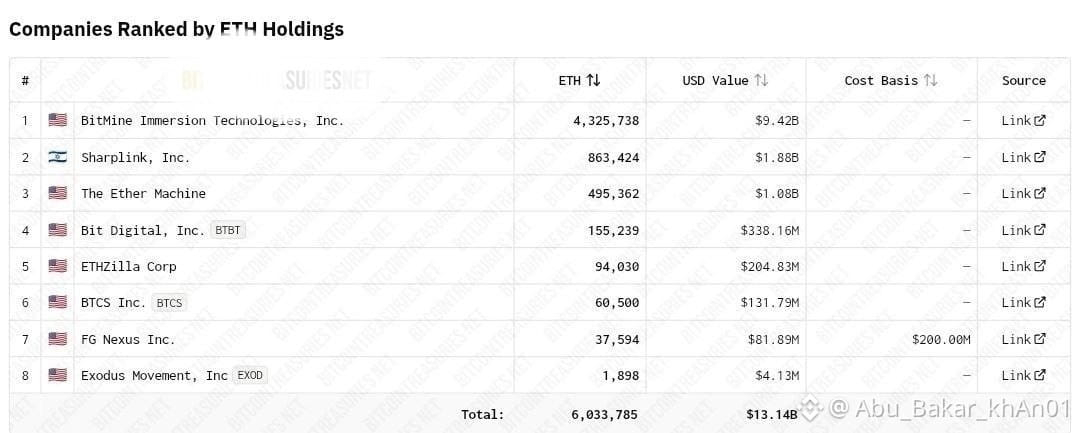Open Exodus Movement source link icon

point(1040,375)
